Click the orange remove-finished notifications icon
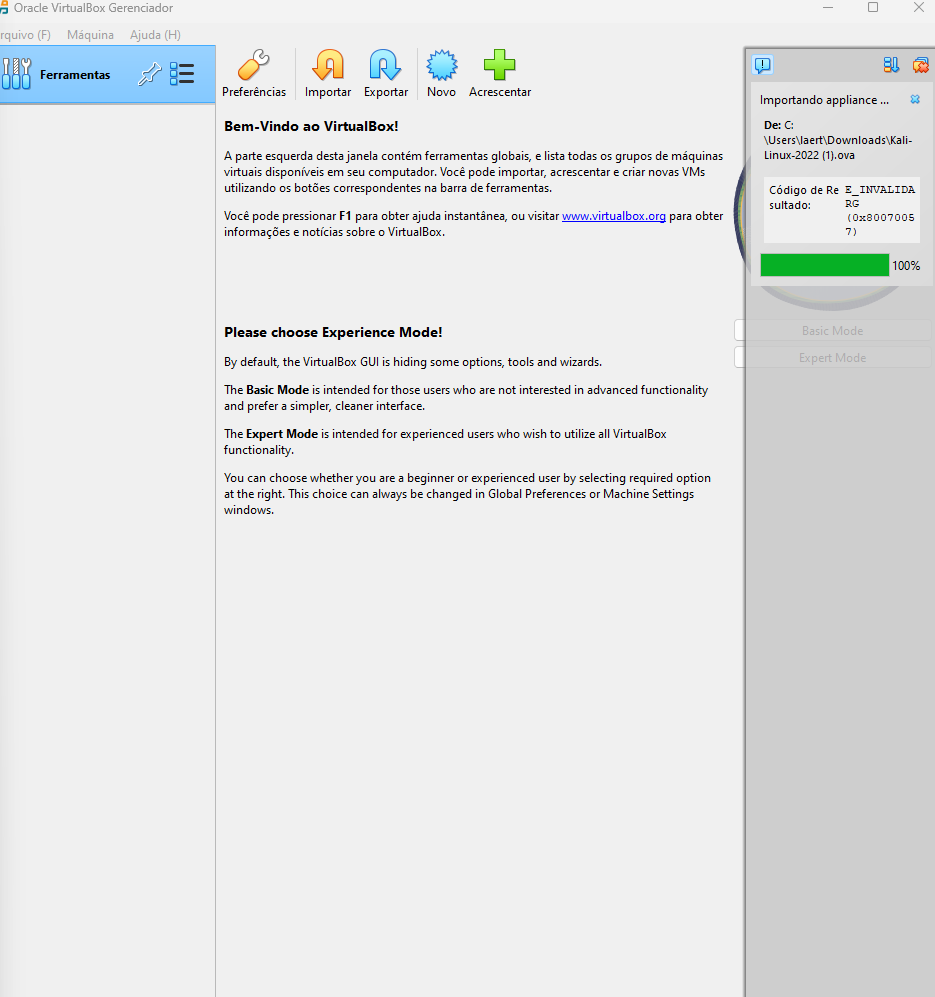Viewport: 935px width, 997px height. [x=920, y=65]
